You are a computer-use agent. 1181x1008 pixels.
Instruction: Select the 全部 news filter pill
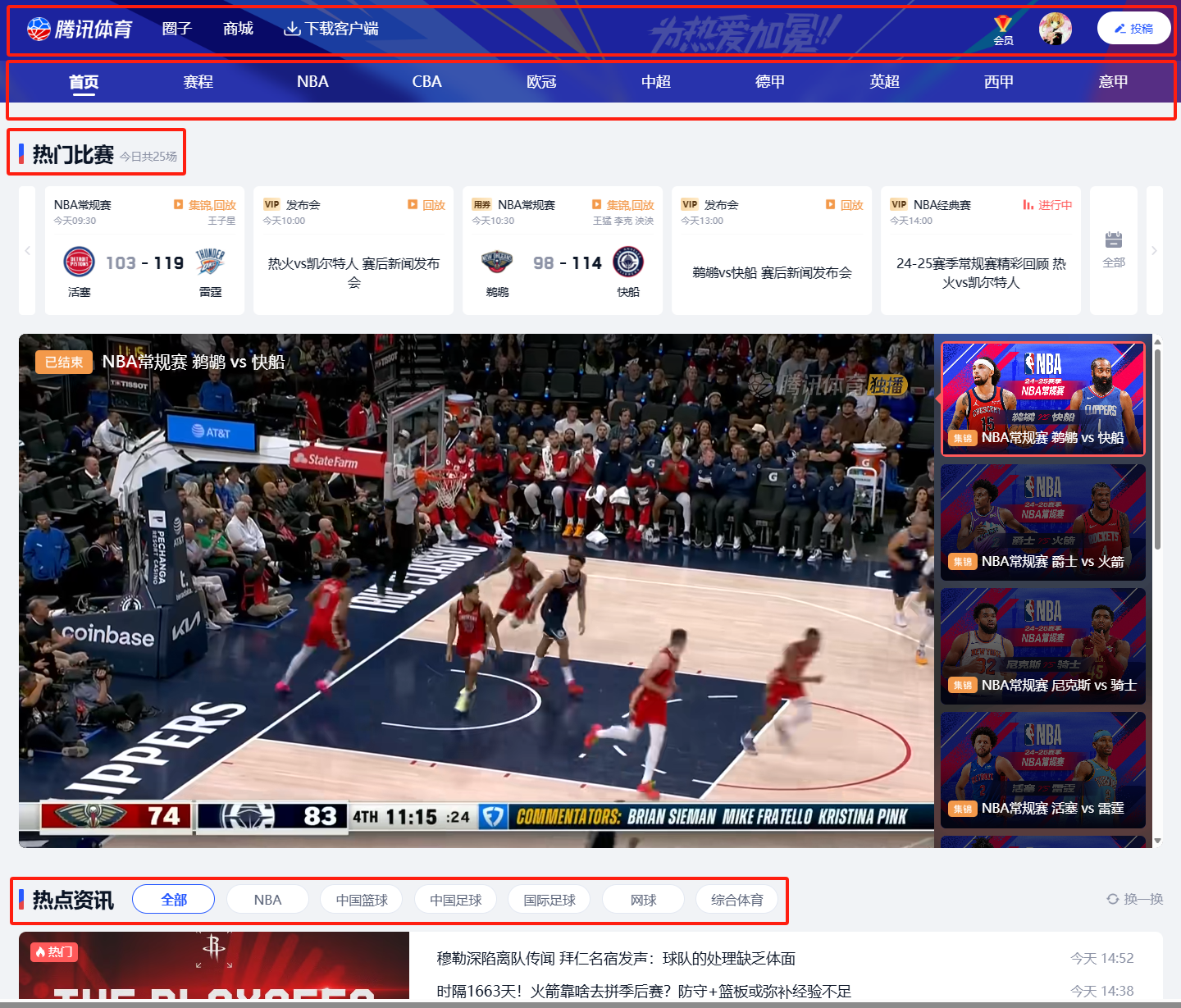(174, 900)
